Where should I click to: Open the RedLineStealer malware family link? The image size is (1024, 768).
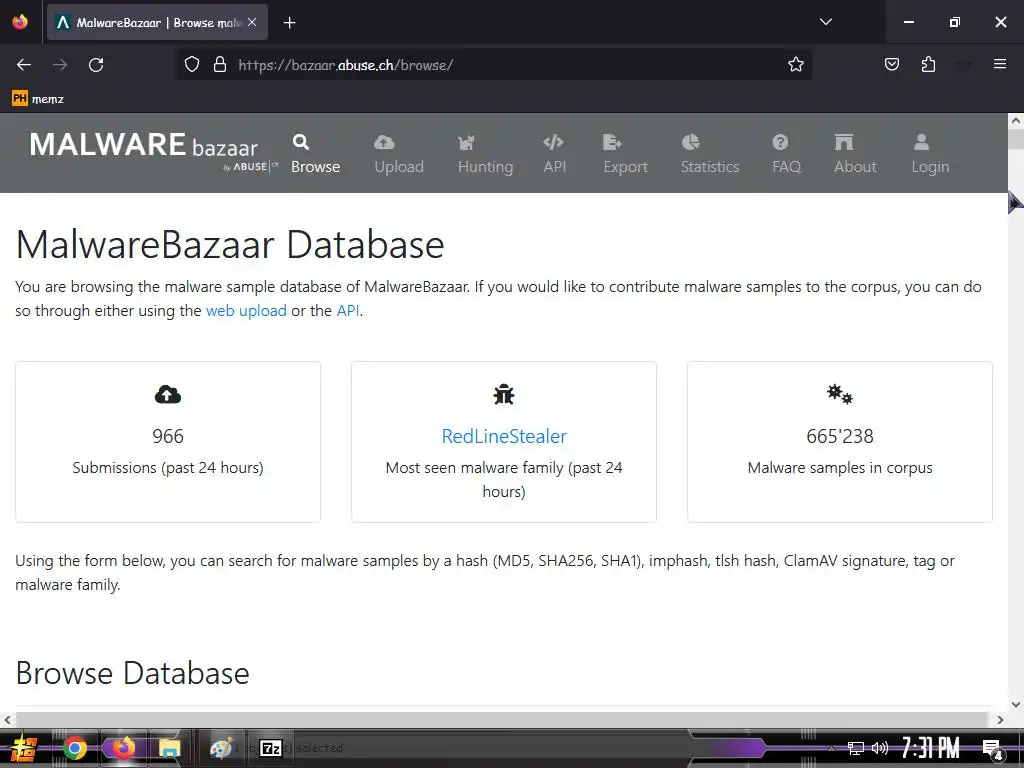click(x=504, y=436)
